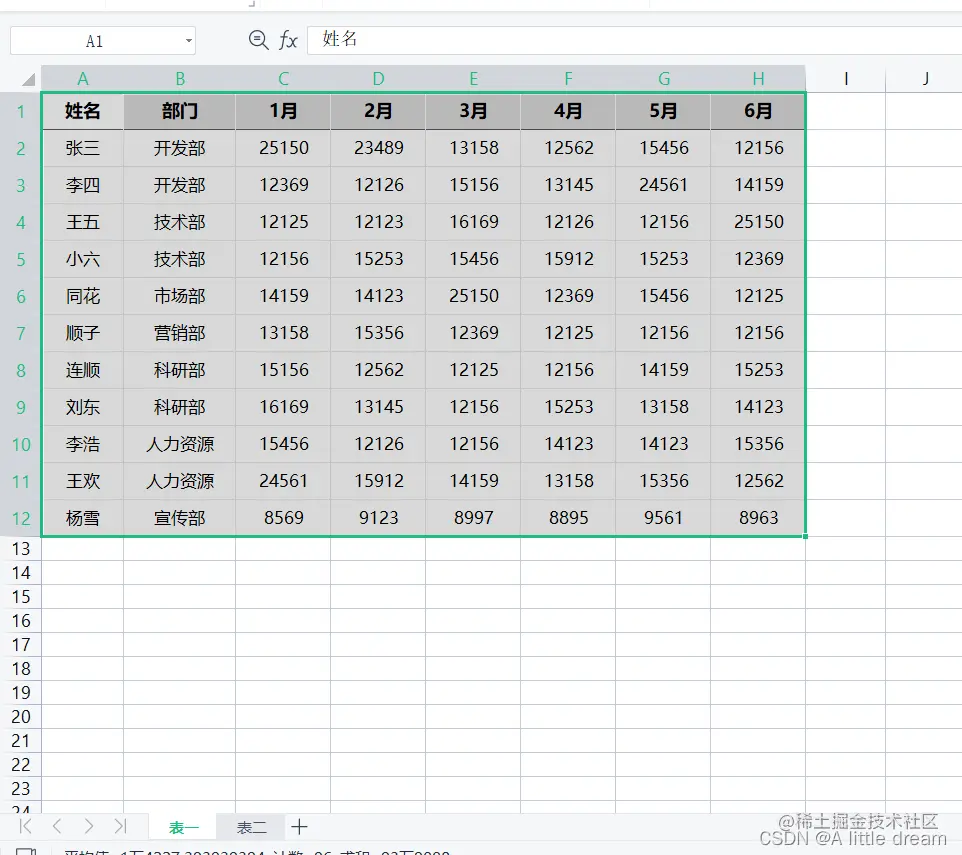Select row 12 header
The width and height of the screenshot is (962, 855).
click(x=21, y=519)
